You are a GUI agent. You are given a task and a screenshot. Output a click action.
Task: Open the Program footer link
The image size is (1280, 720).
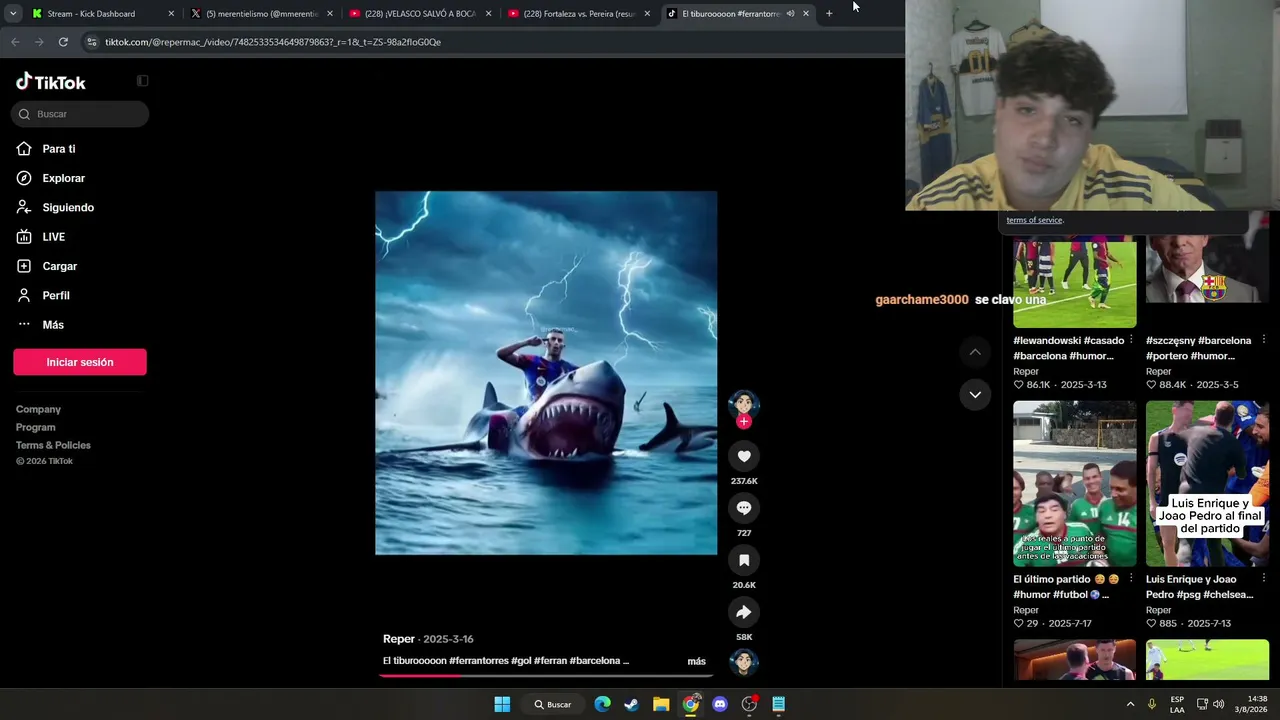(36, 427)
